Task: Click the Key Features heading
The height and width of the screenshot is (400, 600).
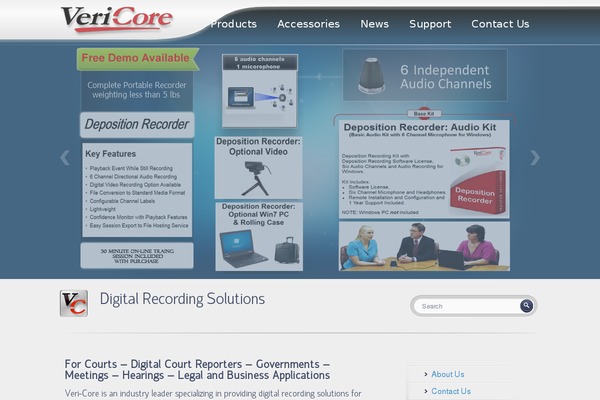Action: point(111,154)
